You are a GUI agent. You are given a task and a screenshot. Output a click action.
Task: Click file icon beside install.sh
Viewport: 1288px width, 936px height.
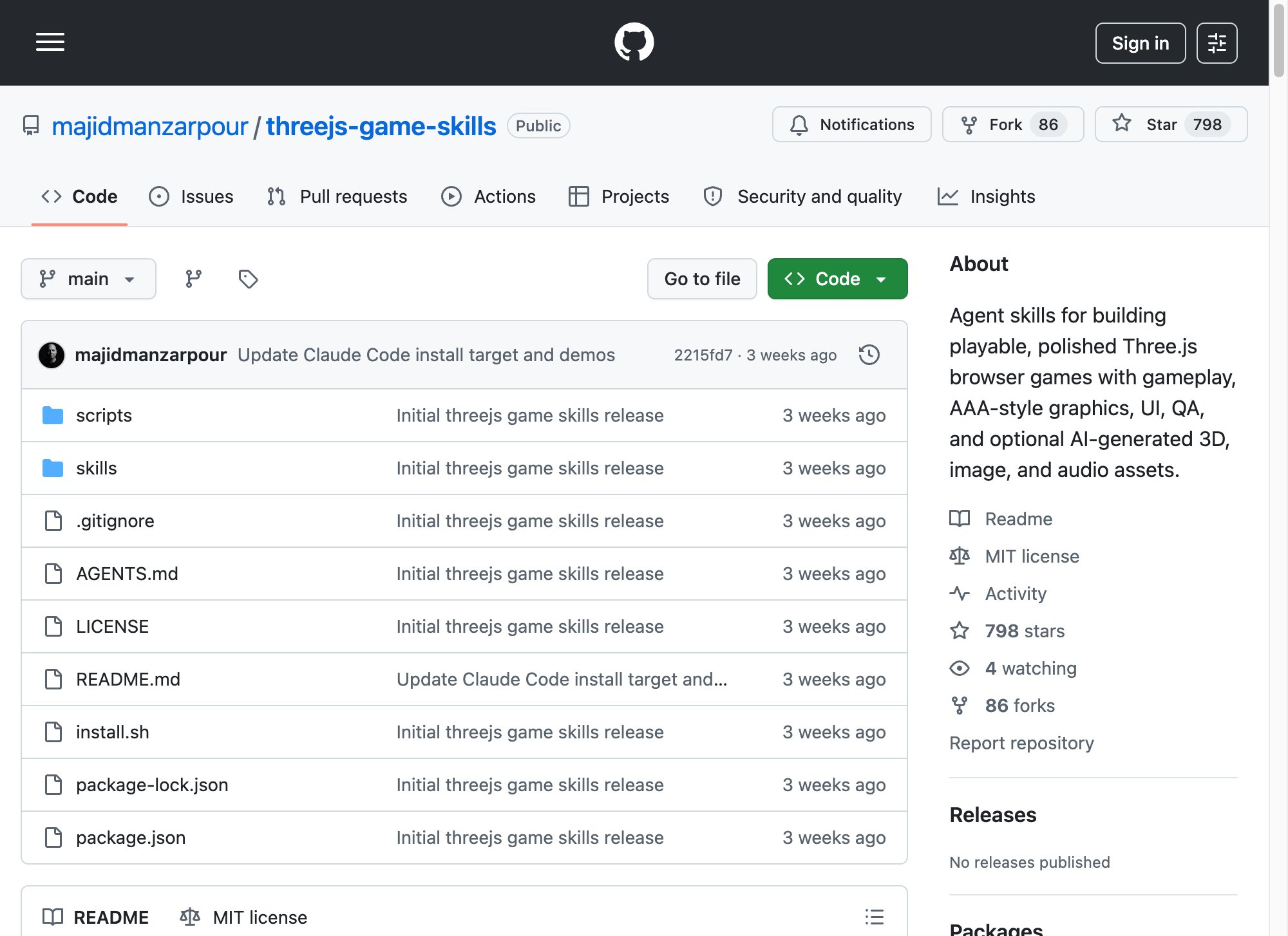click(x=53, y=732)
